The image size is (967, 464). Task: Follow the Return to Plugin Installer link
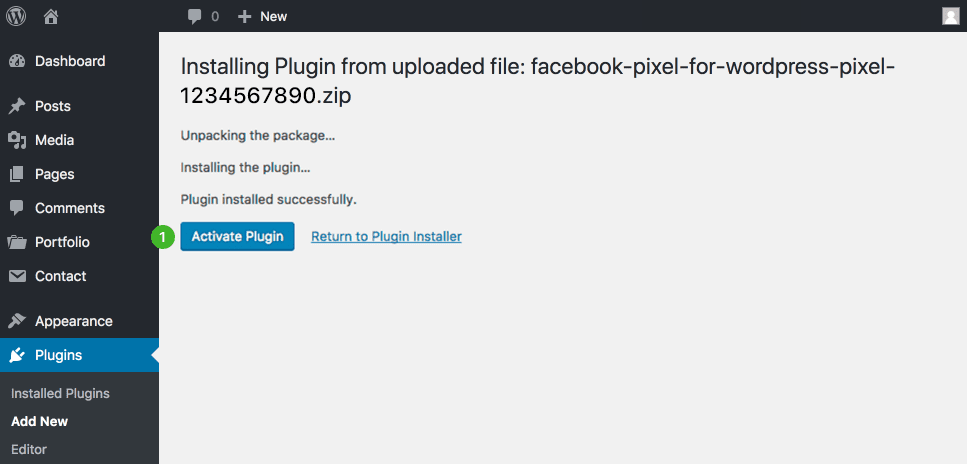pos(386,237)
